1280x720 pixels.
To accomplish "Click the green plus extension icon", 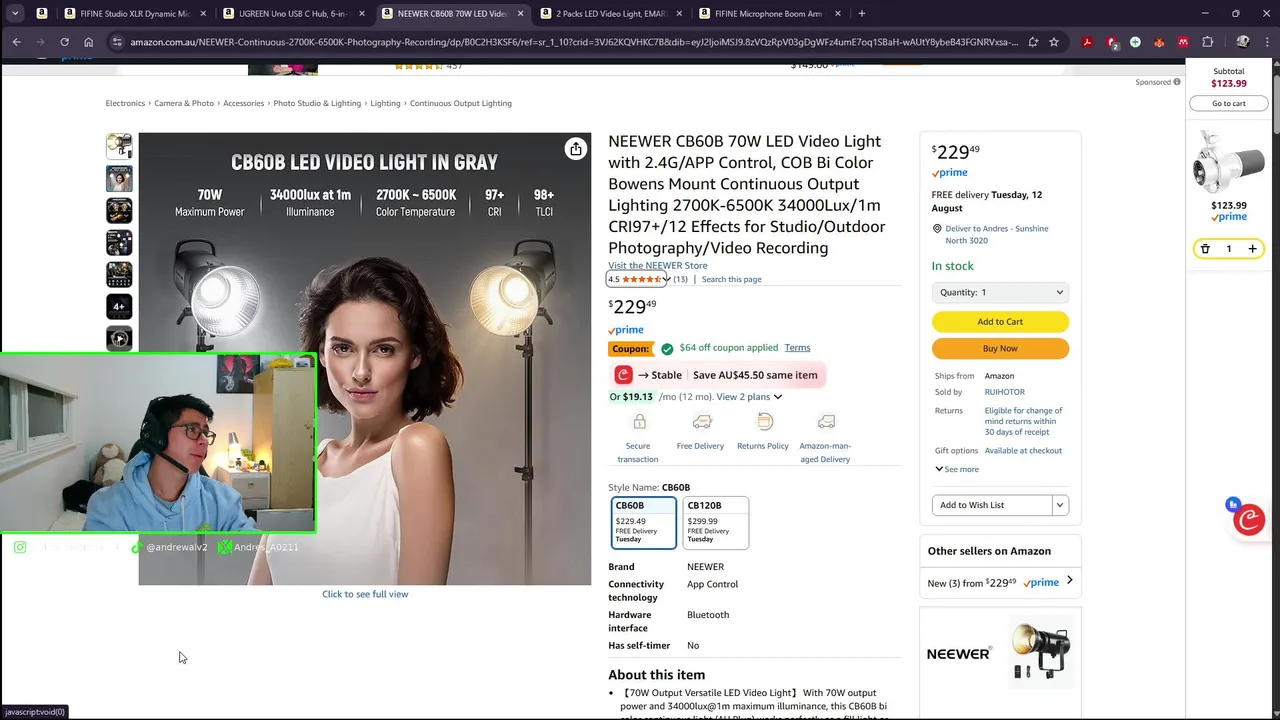I will pos(1135,42).
